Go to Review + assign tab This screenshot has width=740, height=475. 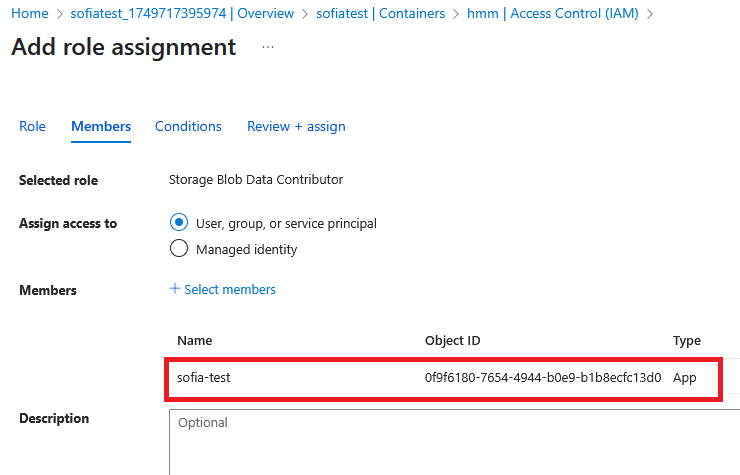[x=296, y=126]
